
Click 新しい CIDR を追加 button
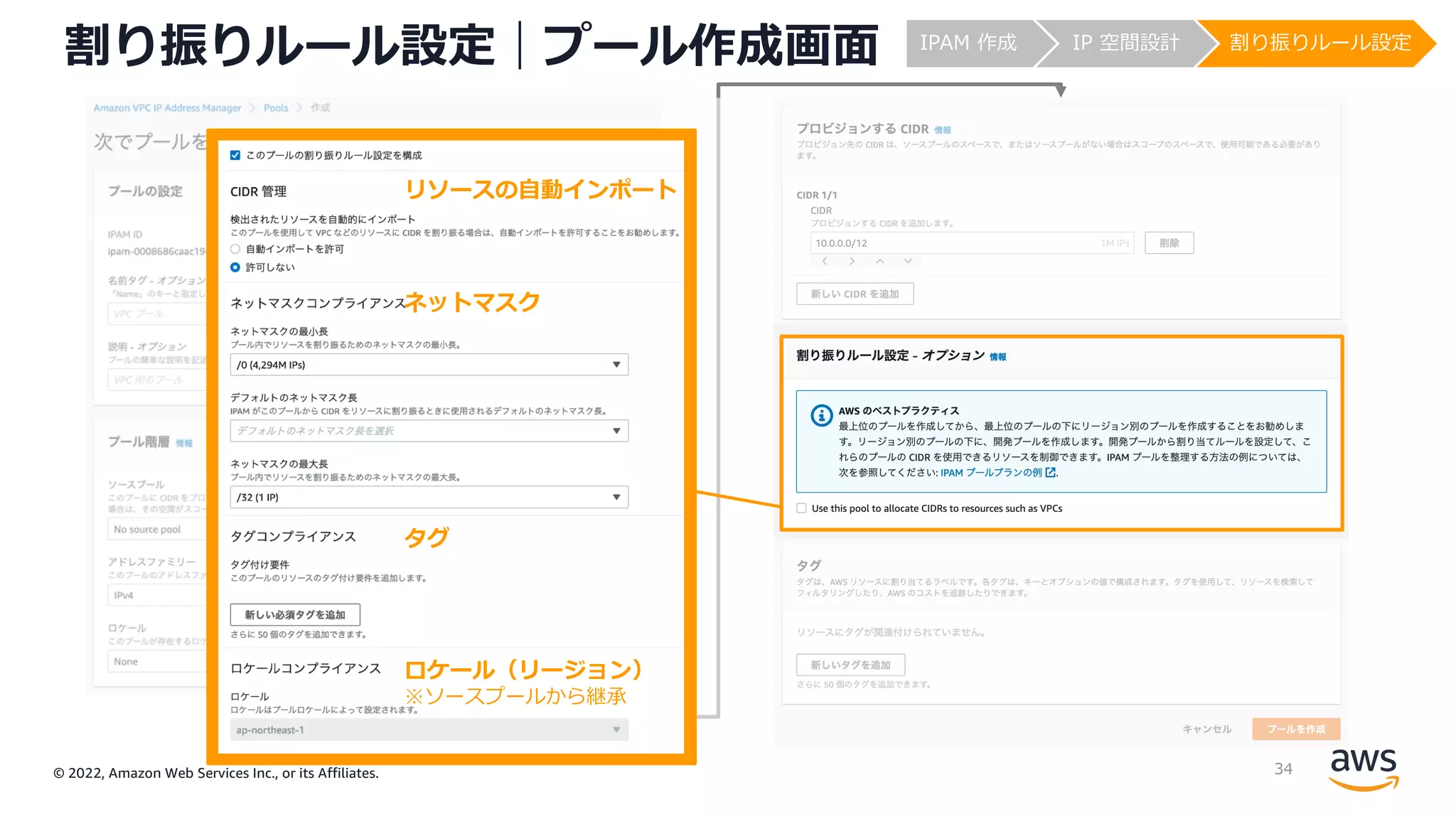[x=855, y=294]
